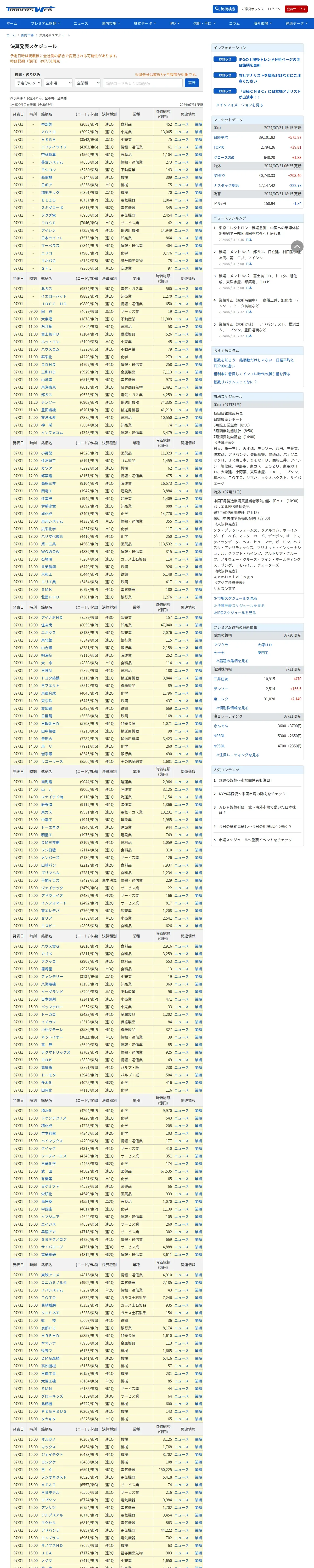The width and height of the screenshot is (314, 1568).
Task: Open 東エレク in 個別株情報
Action: pyautogui.click(x=221, y=699)
